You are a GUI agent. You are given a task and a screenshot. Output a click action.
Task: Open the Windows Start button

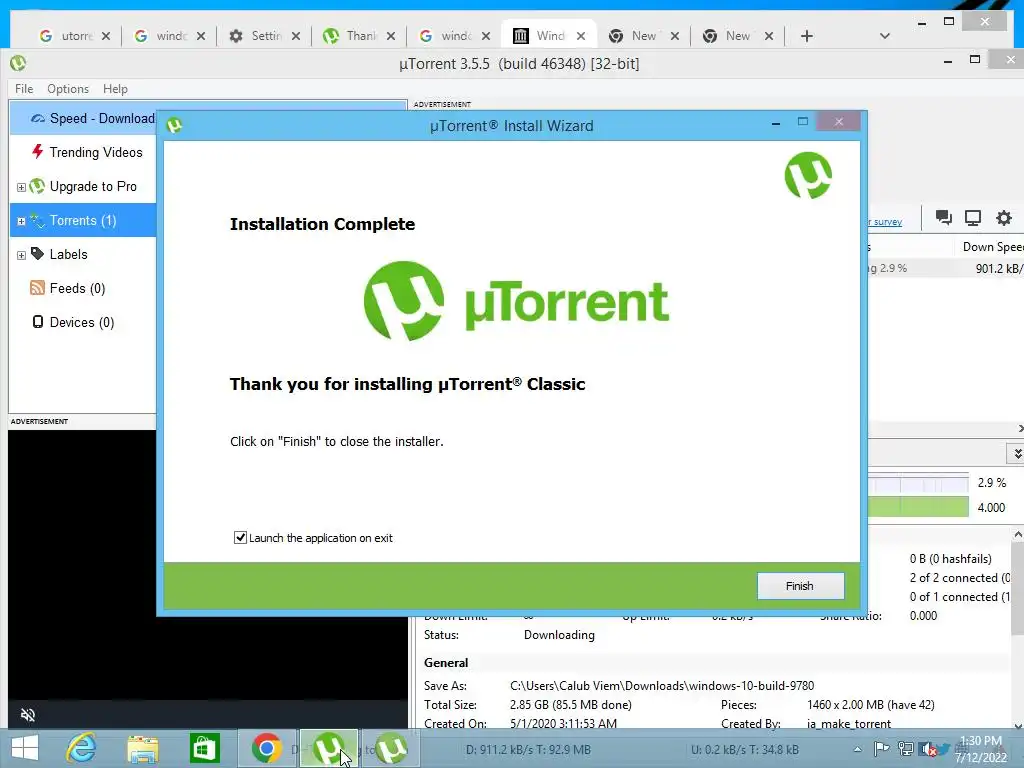tap(25, 748)
